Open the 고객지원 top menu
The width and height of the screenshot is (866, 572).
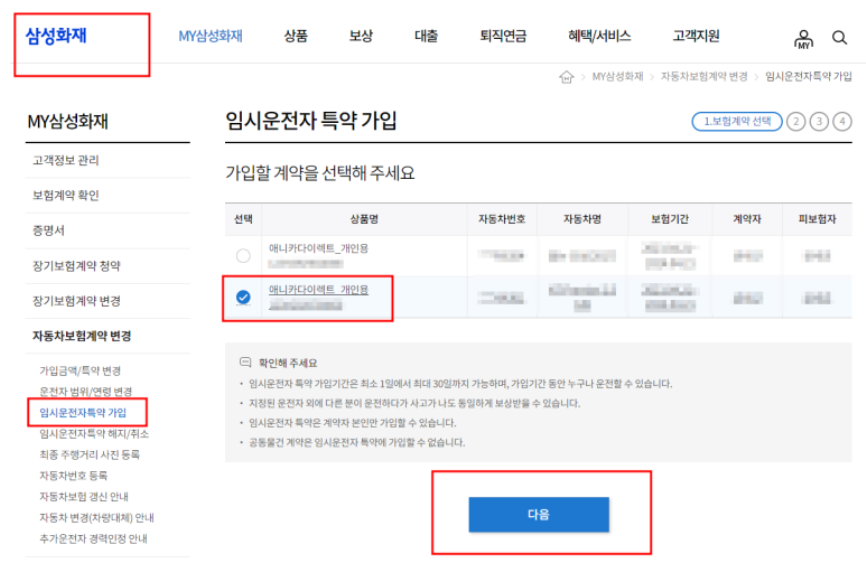coord(696,36)
